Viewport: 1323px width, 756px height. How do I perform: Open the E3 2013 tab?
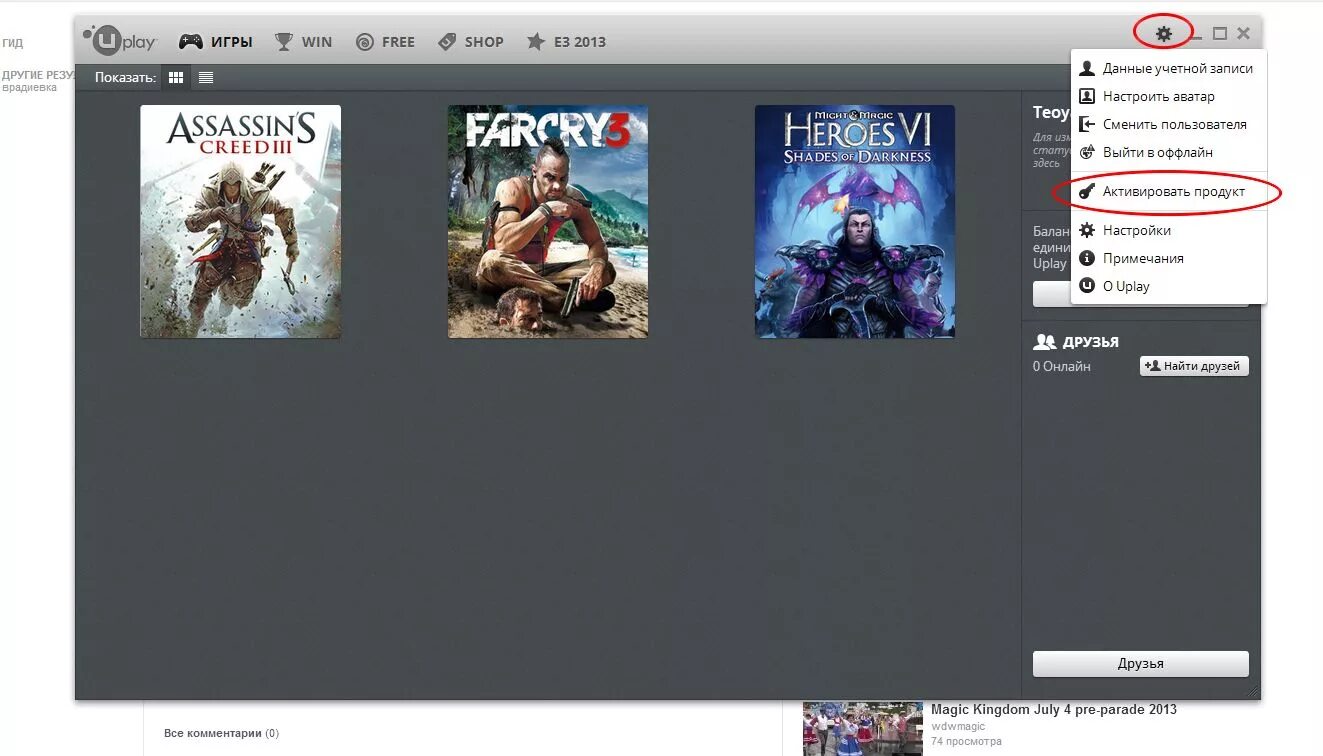(566, 42)
